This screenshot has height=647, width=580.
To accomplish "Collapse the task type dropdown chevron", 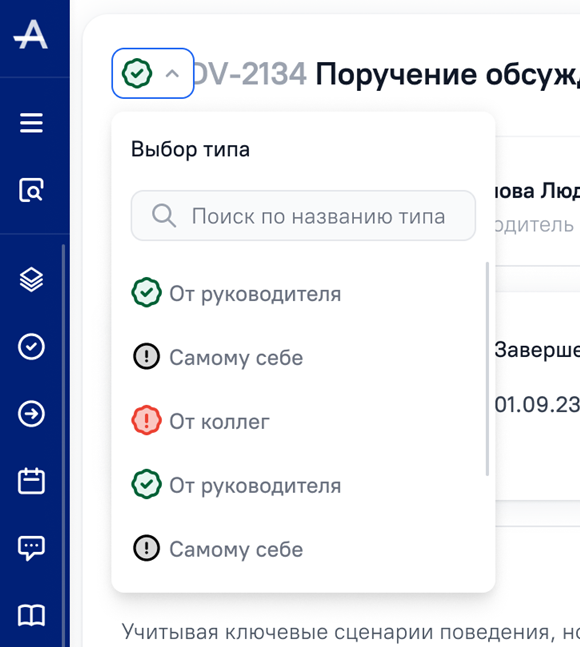I will click(172, 74).
